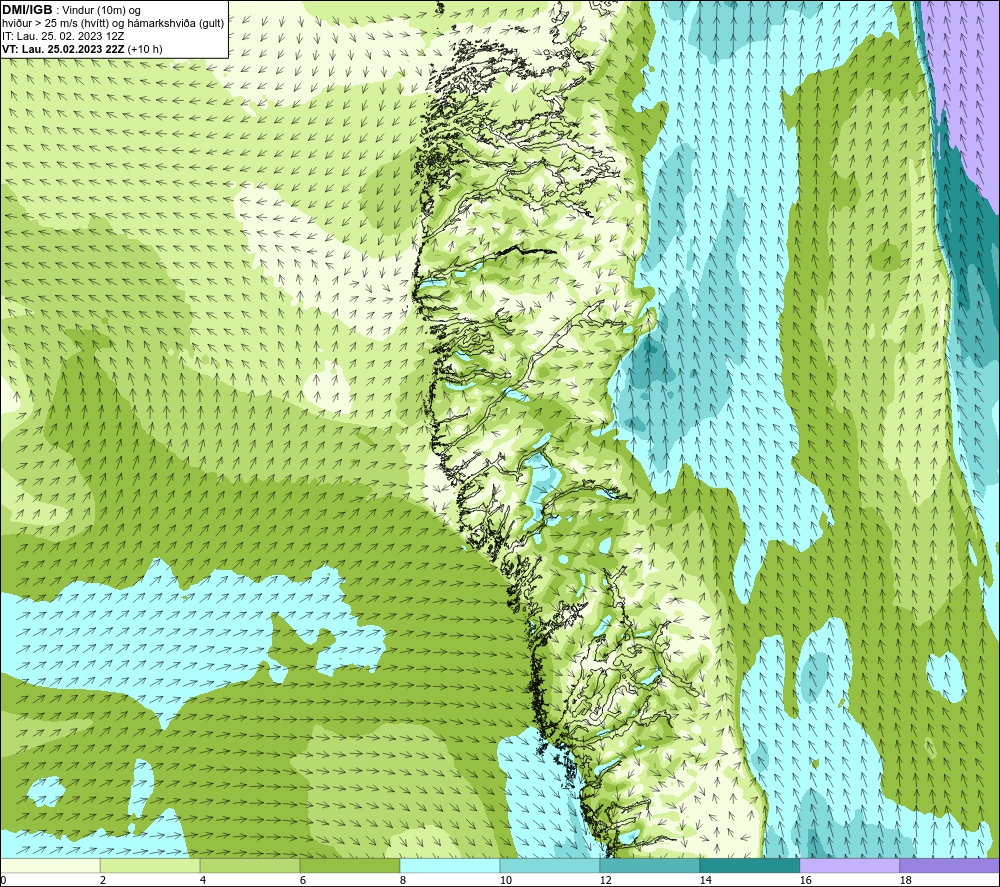The width and height of the screenshot is (1000, 887).
Task: Click the 'IT: Lau. 25. 02. 2023 12Z' line
Action: [x=63, y=36]
